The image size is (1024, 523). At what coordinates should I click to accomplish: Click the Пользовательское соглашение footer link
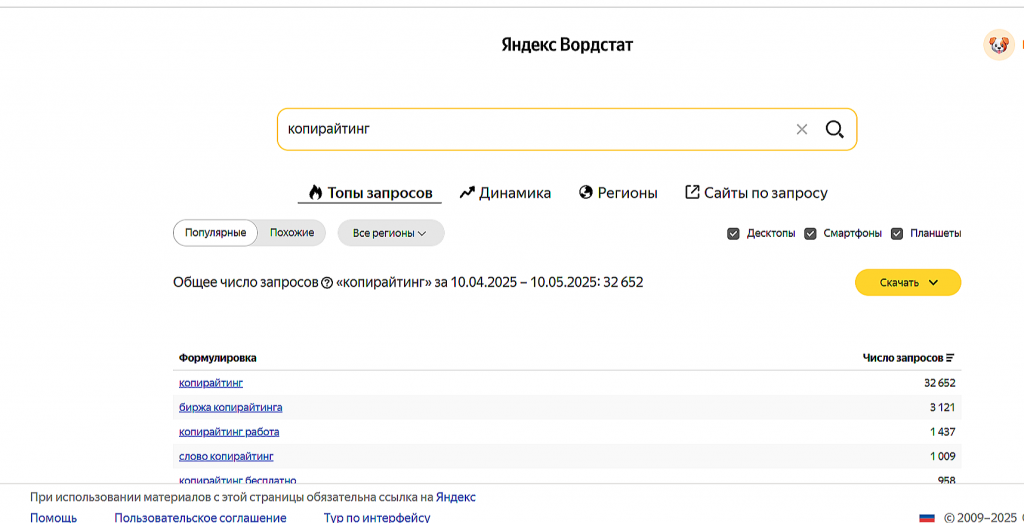[x=200, y=517]
